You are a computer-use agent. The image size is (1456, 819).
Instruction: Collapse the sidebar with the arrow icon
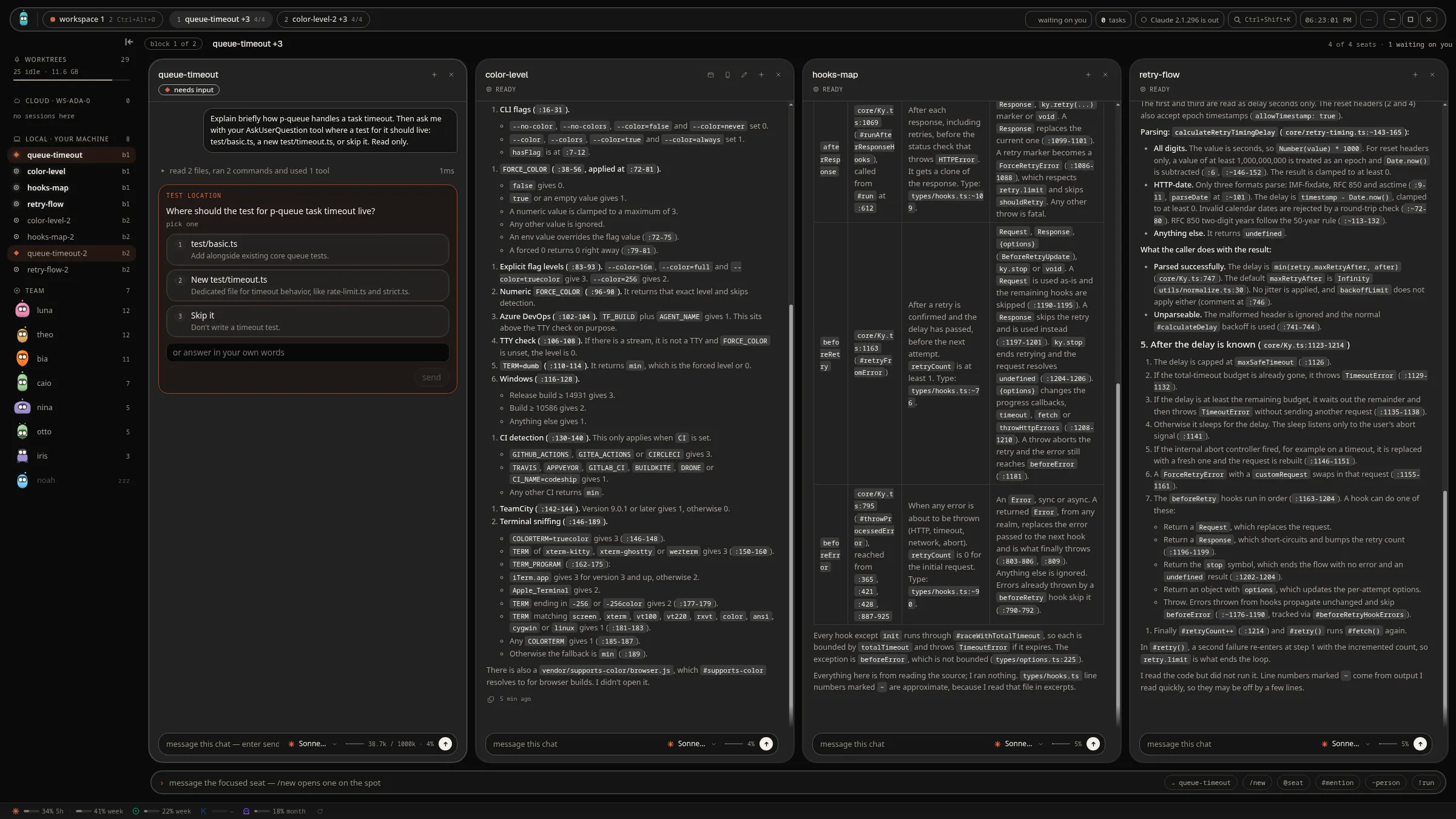[129, 42]
